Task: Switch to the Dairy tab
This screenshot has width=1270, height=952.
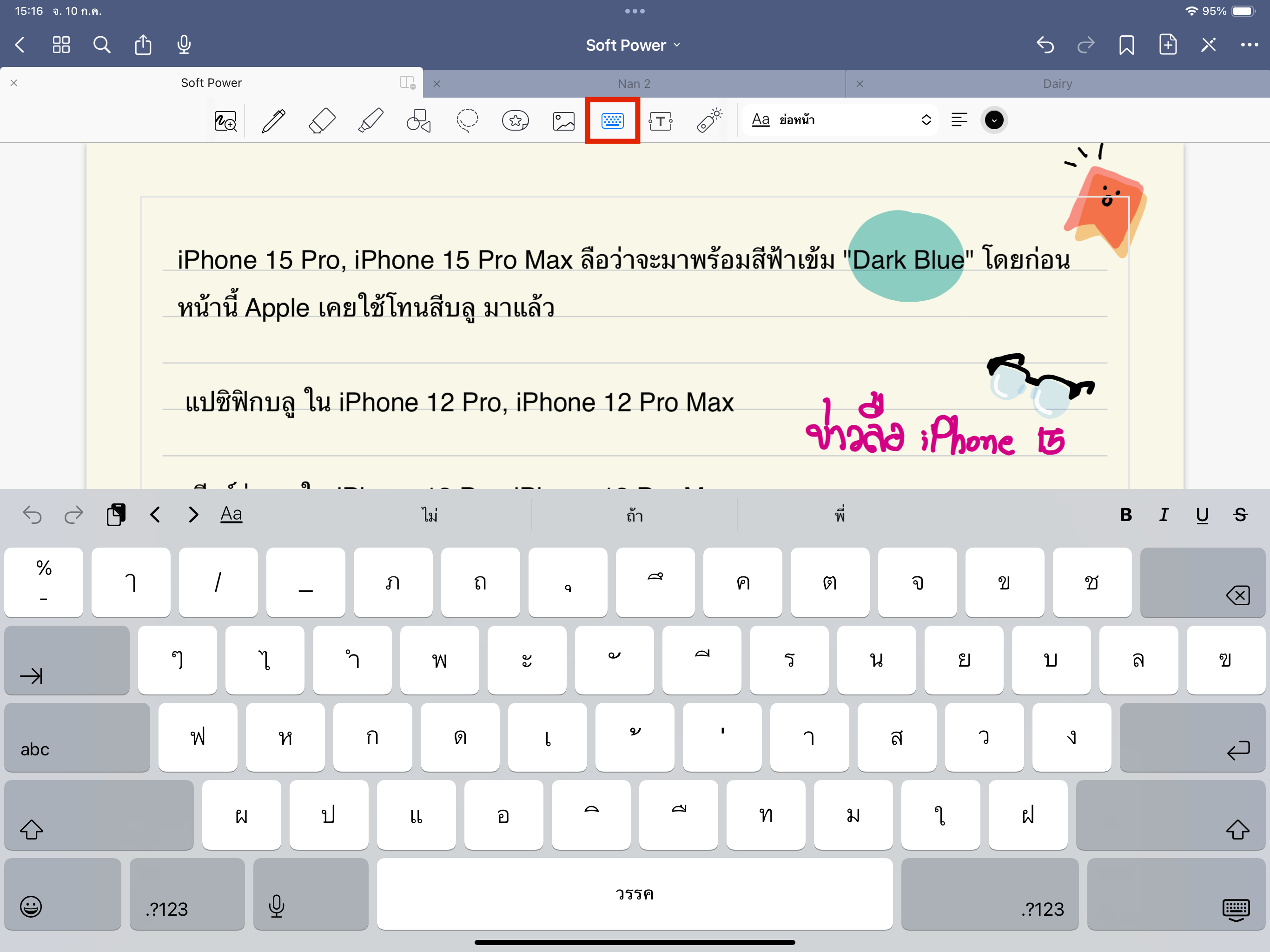Action: point(1057,84)
